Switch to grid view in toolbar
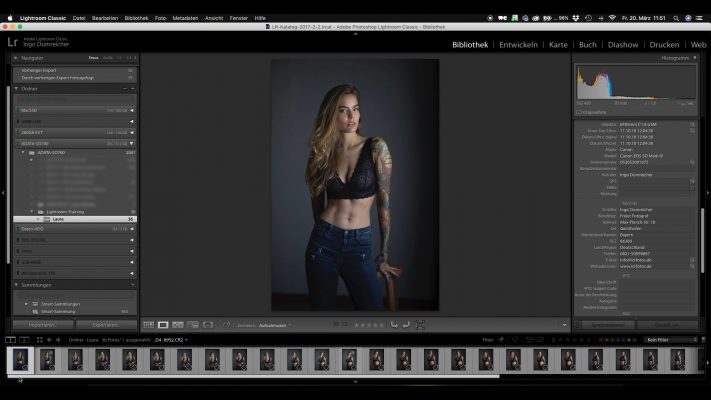Viewport: 711px width, 400px height. tap(149, 325)
